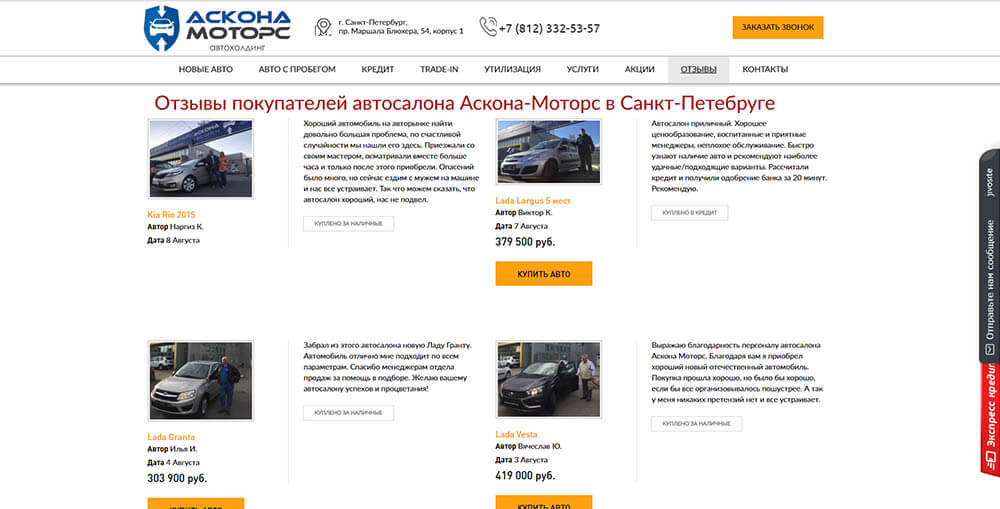Open the Lada Granta review photo

(200, 380)
